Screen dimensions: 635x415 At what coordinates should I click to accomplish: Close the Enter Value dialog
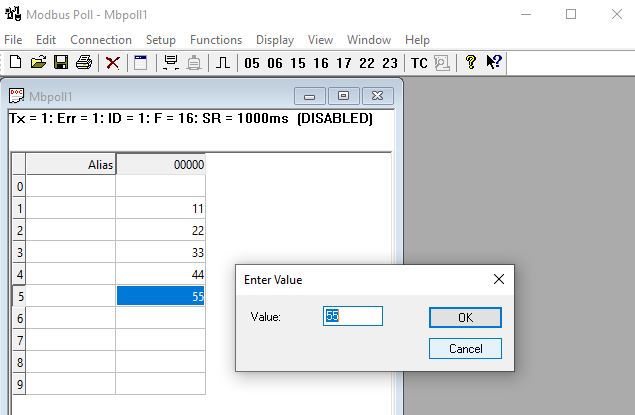(499, 279)
